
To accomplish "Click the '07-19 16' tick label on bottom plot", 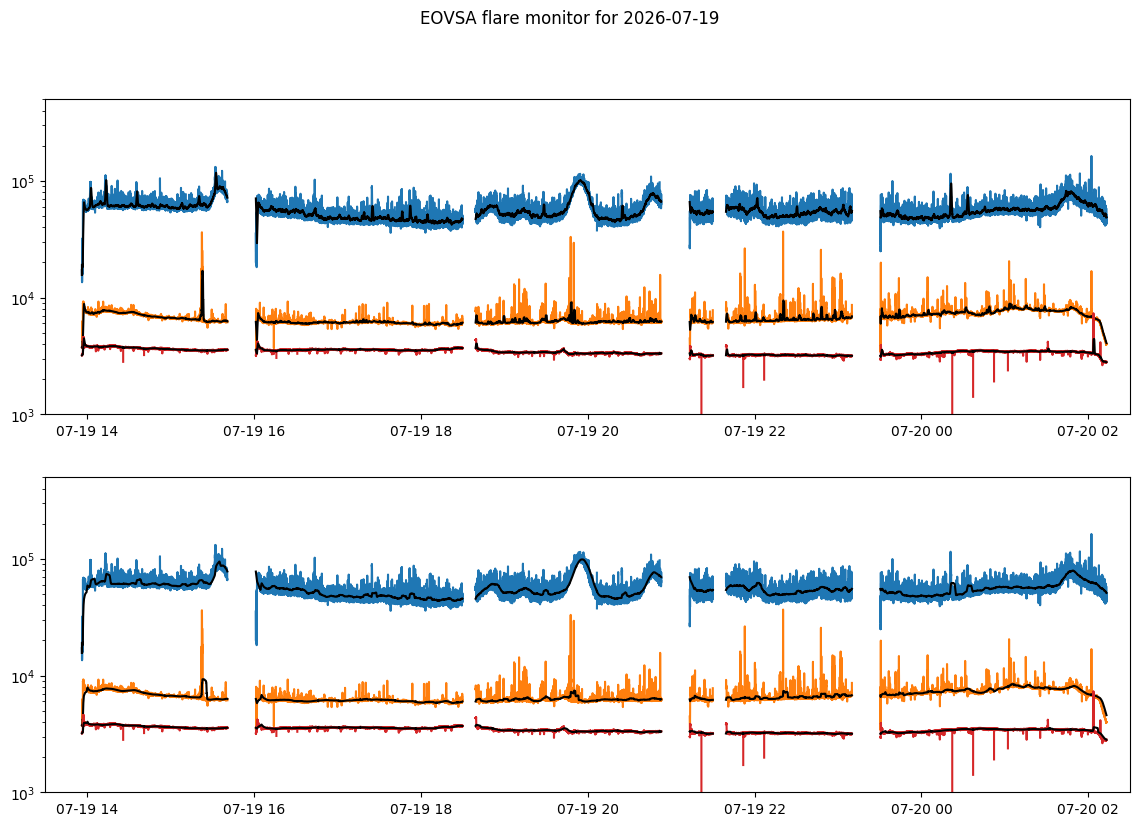I will click(254, 809).
